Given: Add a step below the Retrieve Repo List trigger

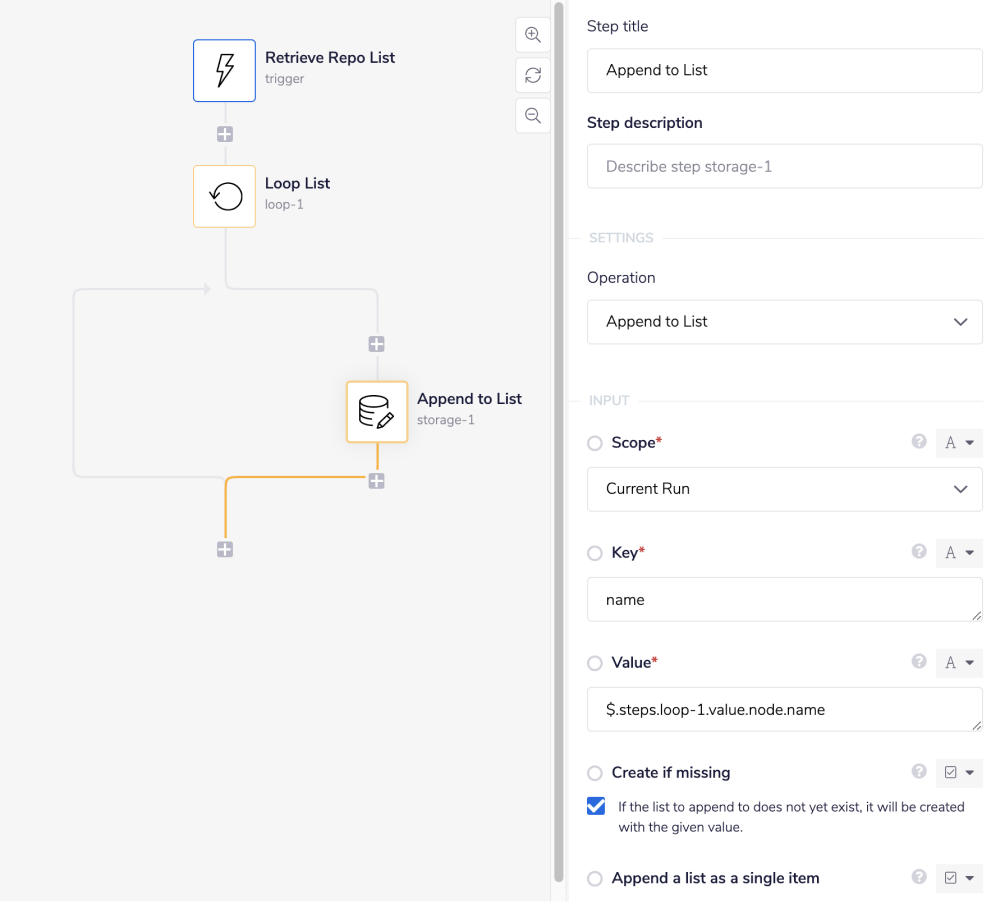Looking at the screenshot, I should pyautogui.click(x=224, y=133).
